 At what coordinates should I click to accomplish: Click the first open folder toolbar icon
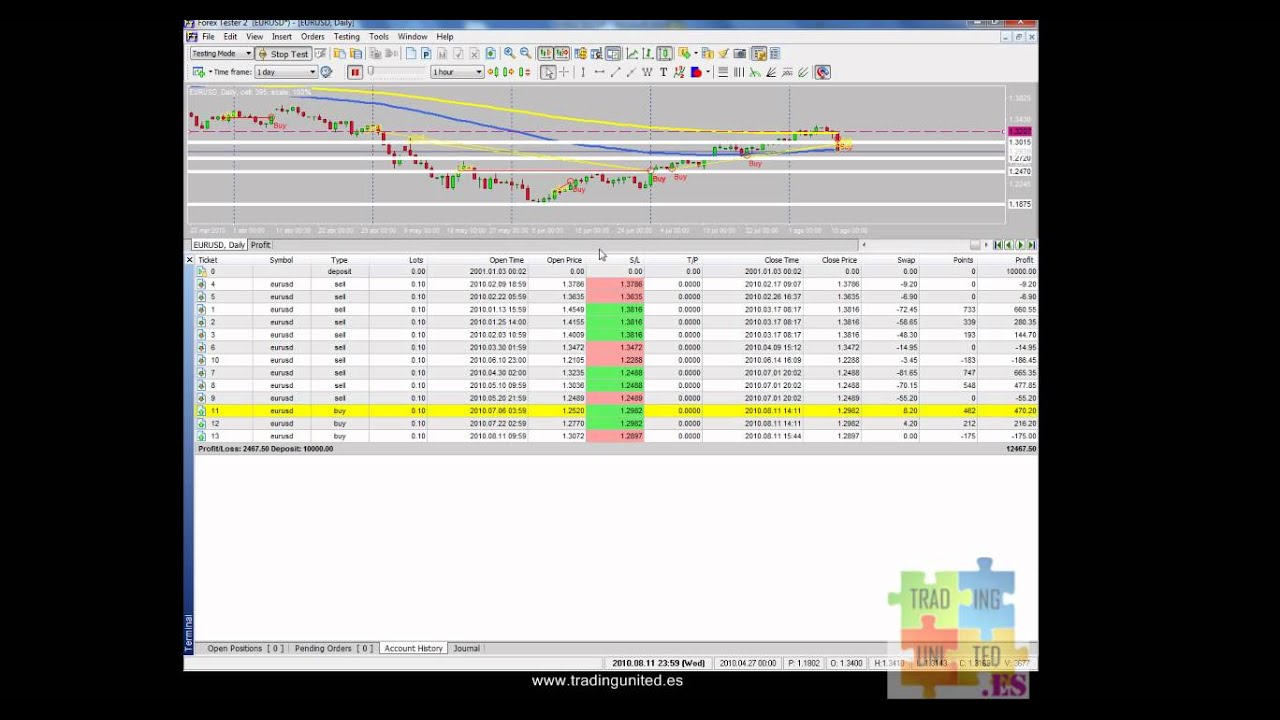[340, 53]
